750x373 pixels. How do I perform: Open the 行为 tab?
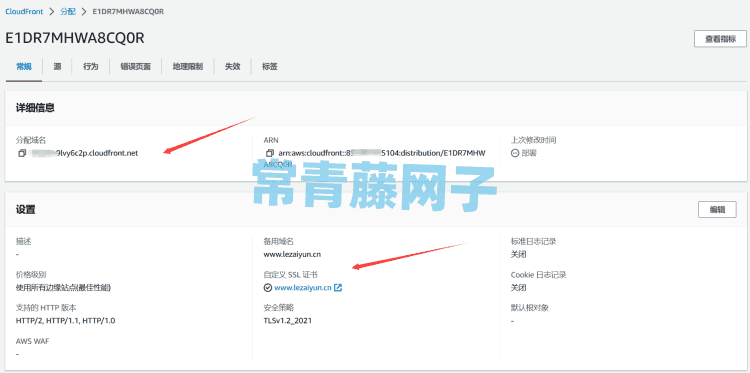point(90,67)
